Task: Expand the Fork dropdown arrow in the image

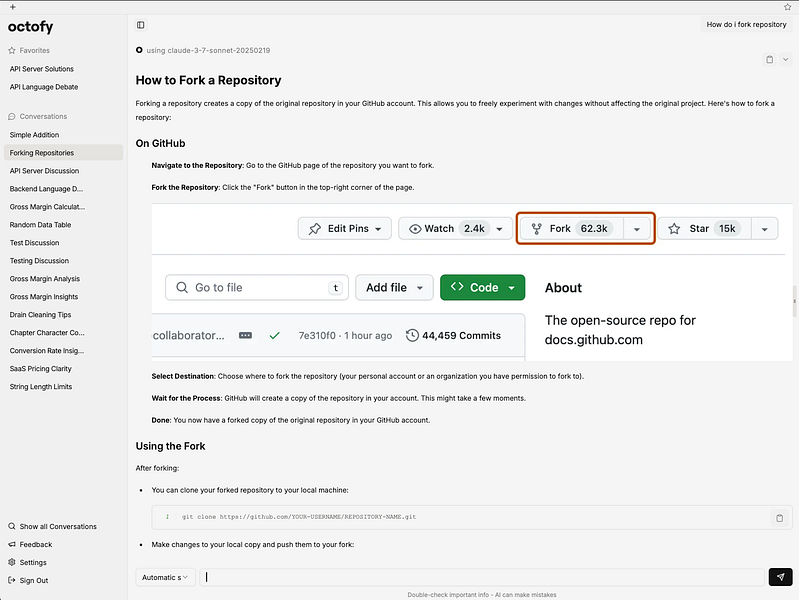Action: click(x=637, y=229)
